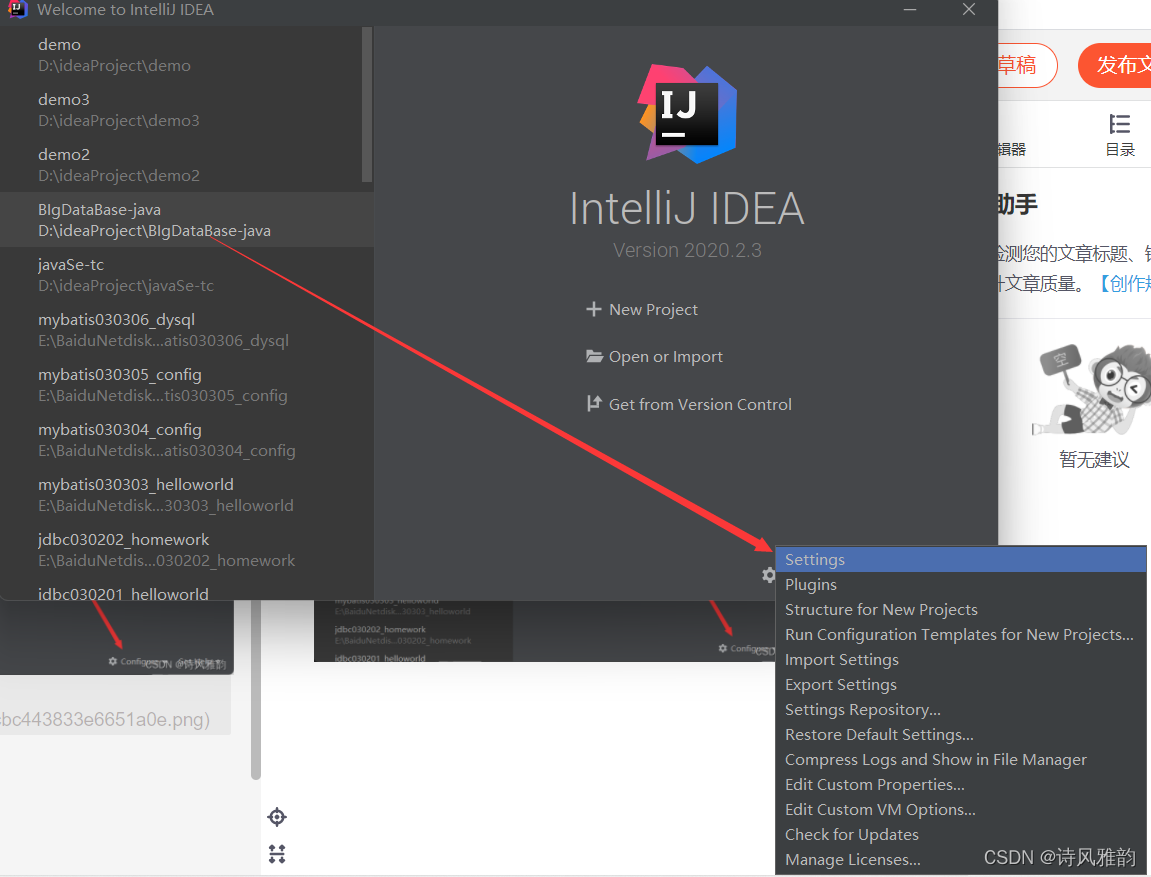Open recent project javaSe-tc
Viewport: 1151px width, 877px height.
pos(186,274)
